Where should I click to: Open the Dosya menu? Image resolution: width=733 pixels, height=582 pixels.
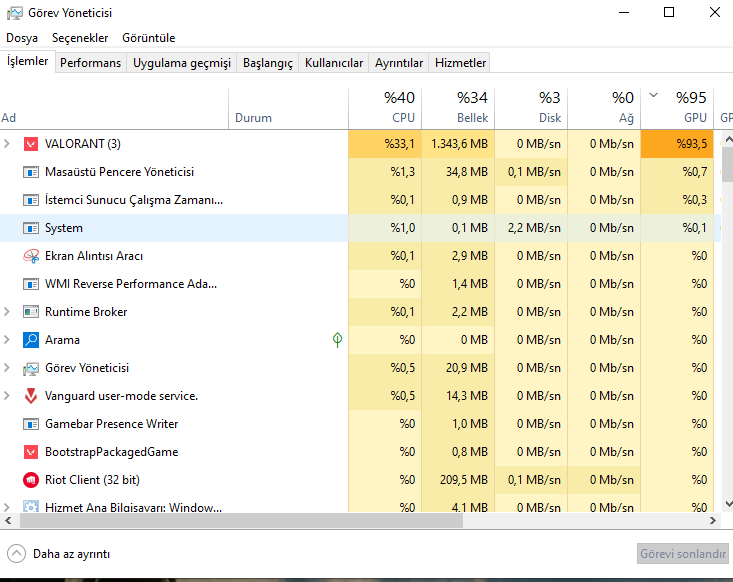[x=22, y=38]
